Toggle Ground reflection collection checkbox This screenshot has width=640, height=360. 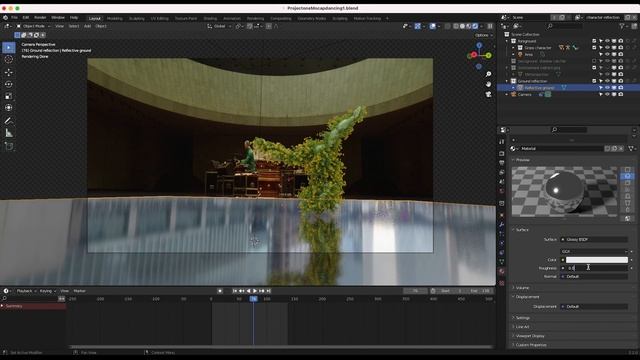click(594, 81)
